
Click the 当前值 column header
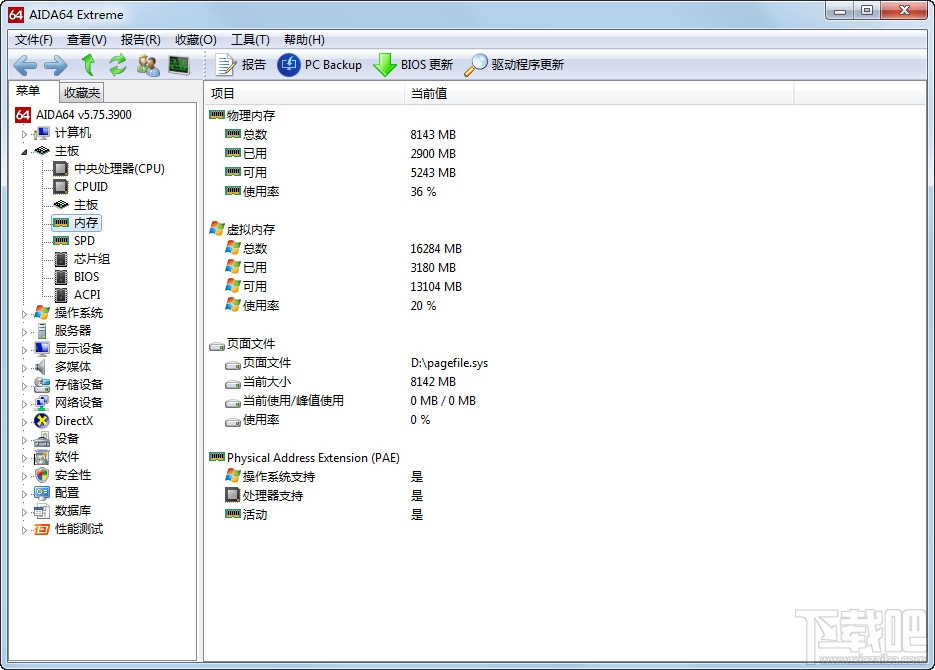tap(599, 94)
